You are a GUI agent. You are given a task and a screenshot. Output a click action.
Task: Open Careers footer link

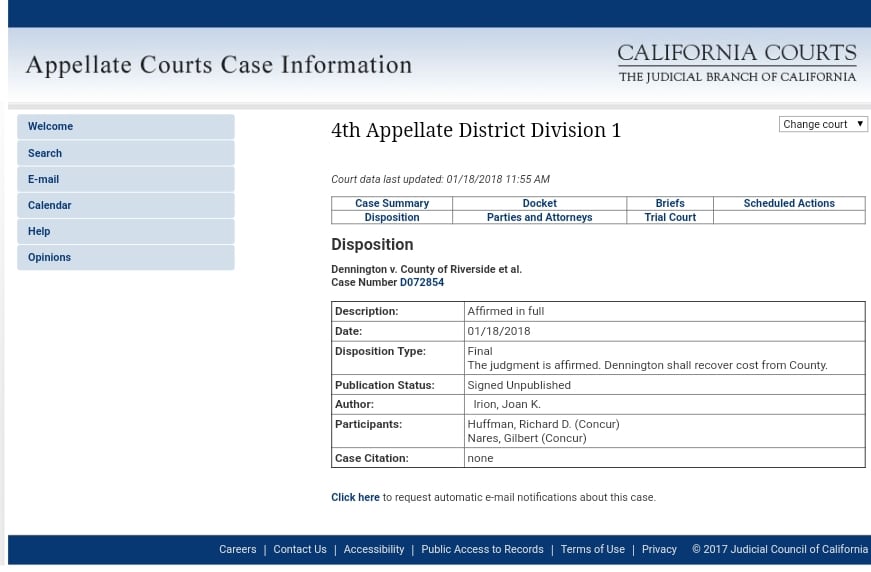[238, 549]
